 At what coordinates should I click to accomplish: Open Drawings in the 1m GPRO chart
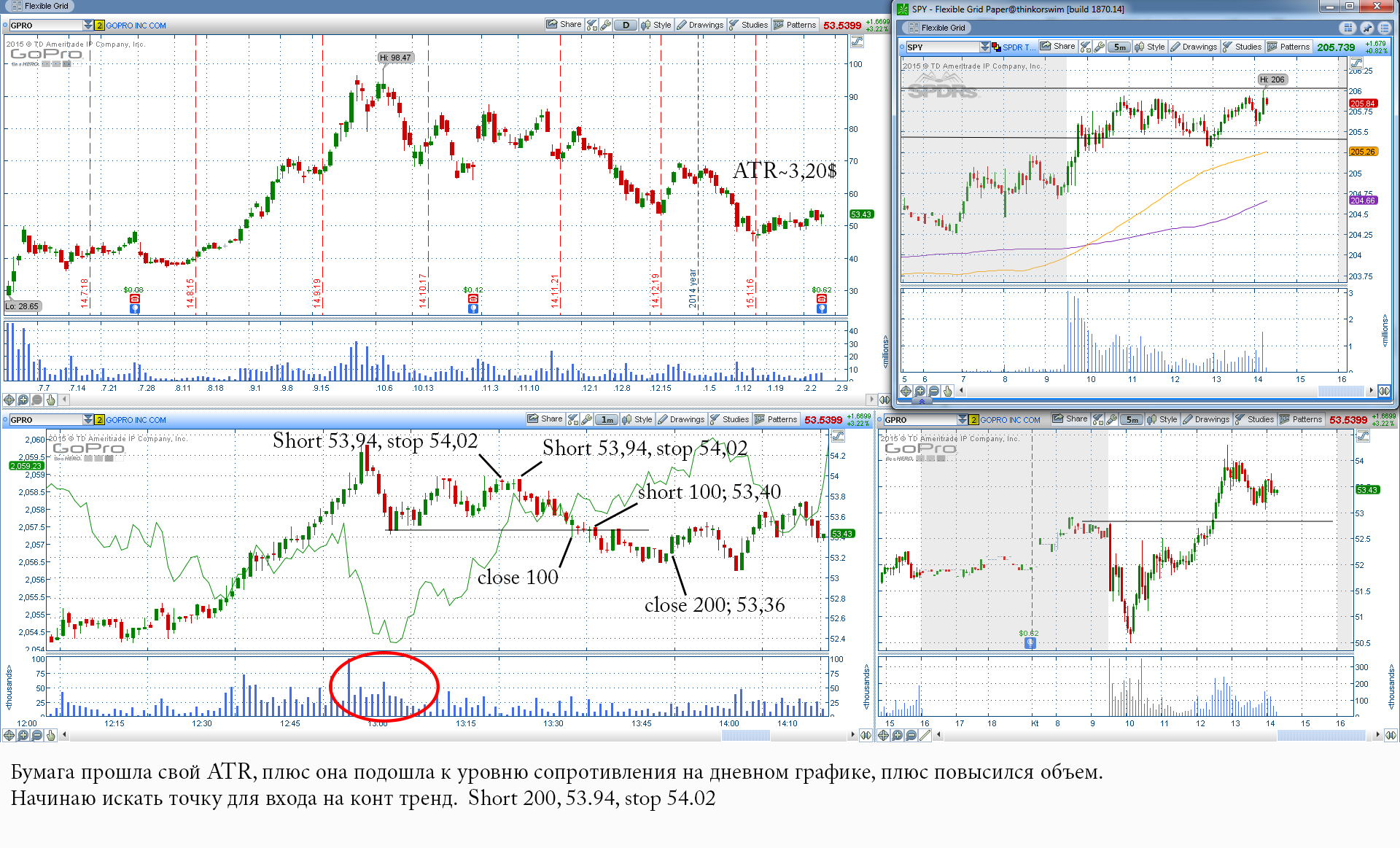(681, 419)
